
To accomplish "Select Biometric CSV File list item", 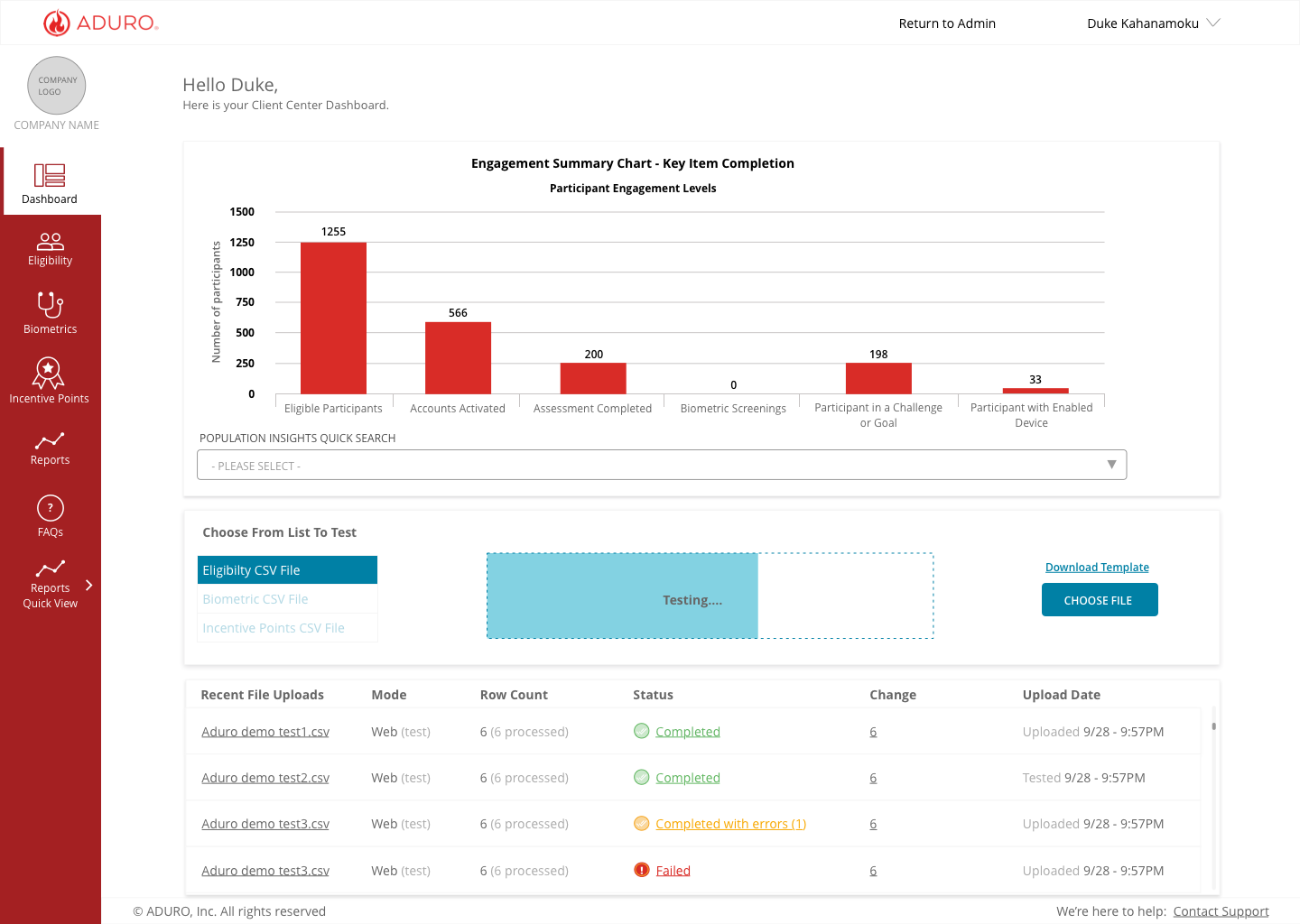I will point(287,599).
